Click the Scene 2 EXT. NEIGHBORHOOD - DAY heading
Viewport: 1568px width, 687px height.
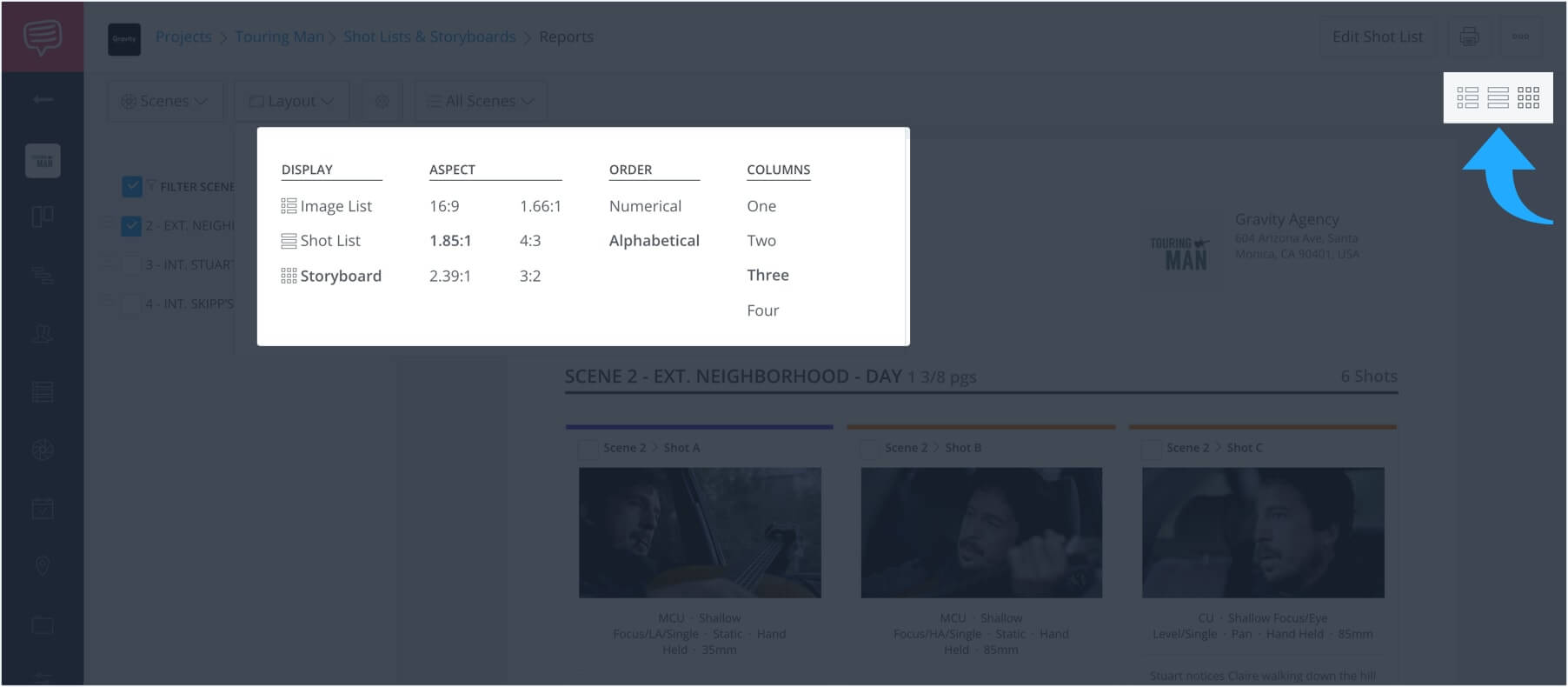(x=733, y=377)
